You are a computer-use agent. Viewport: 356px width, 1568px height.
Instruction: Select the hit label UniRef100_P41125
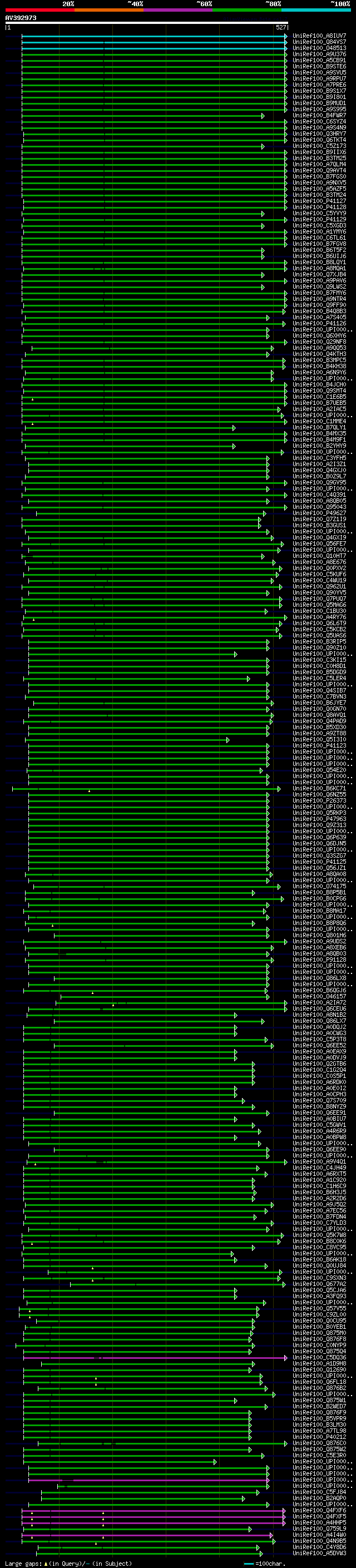319,862
